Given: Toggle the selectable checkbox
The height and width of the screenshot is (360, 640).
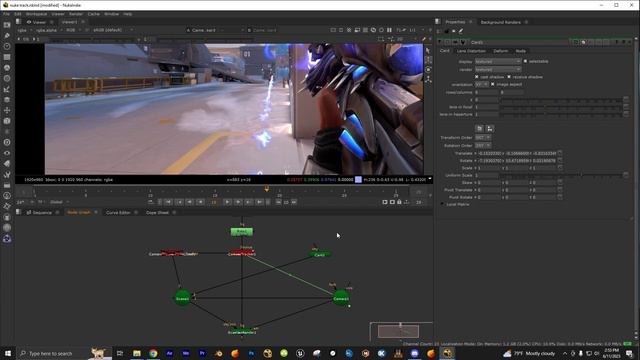Looking at the screenshot, I should 525,61.
